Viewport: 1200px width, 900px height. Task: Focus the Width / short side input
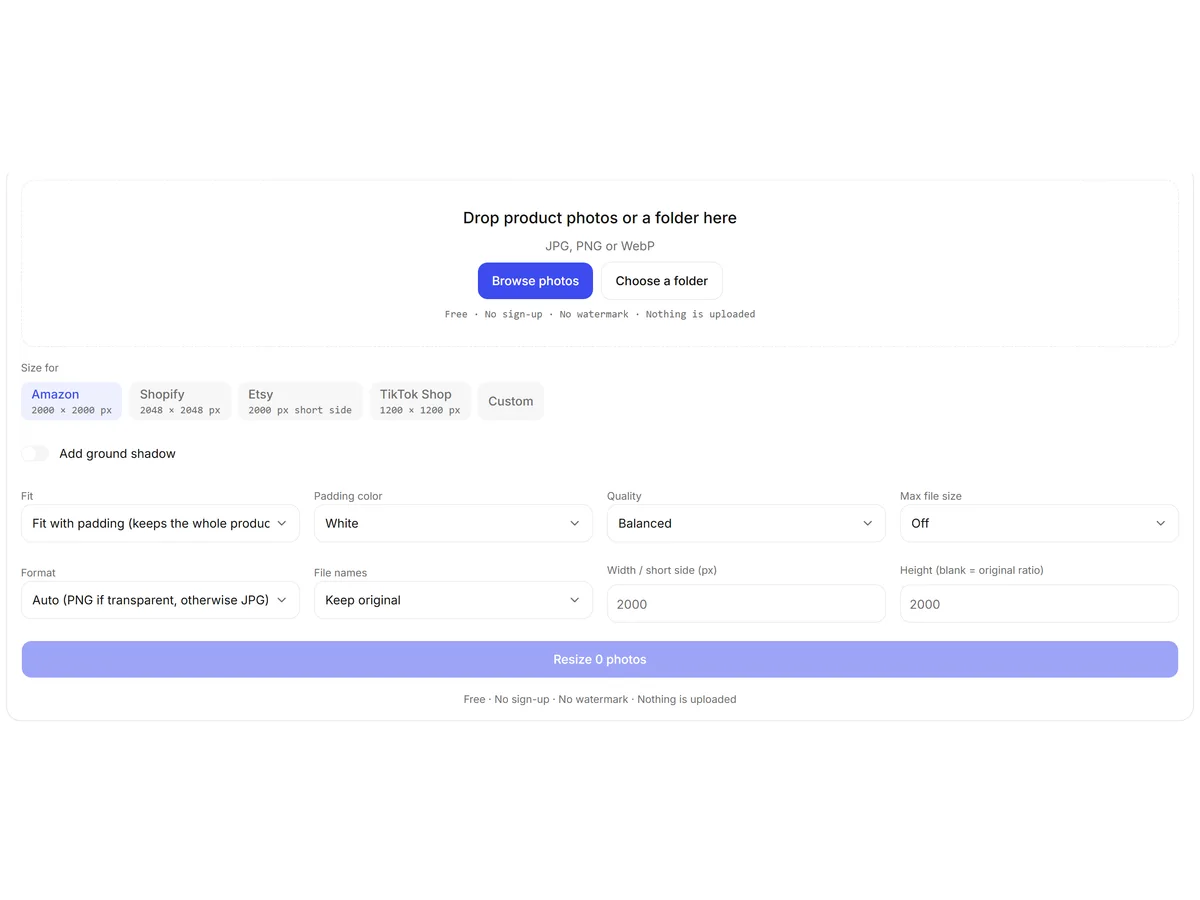[746, 604]
